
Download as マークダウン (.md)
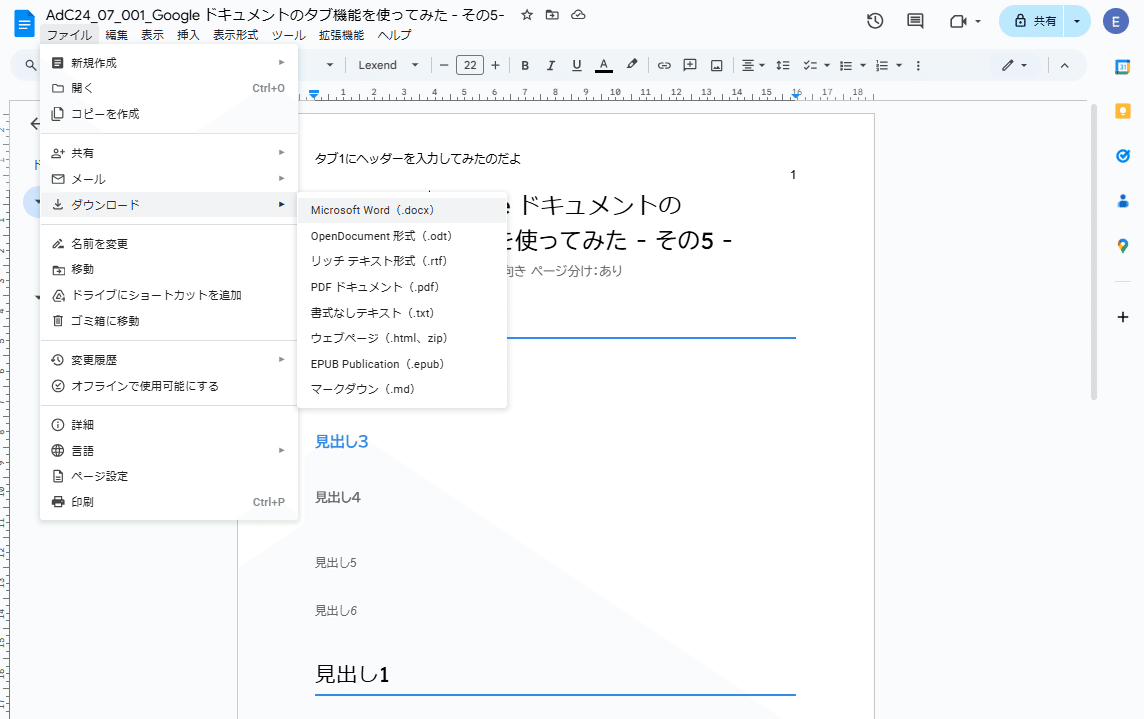click(x=402, y=389)
